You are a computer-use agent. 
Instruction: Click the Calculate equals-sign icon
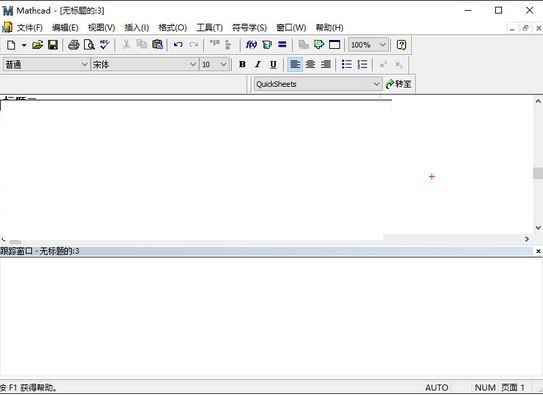point(283,45)
